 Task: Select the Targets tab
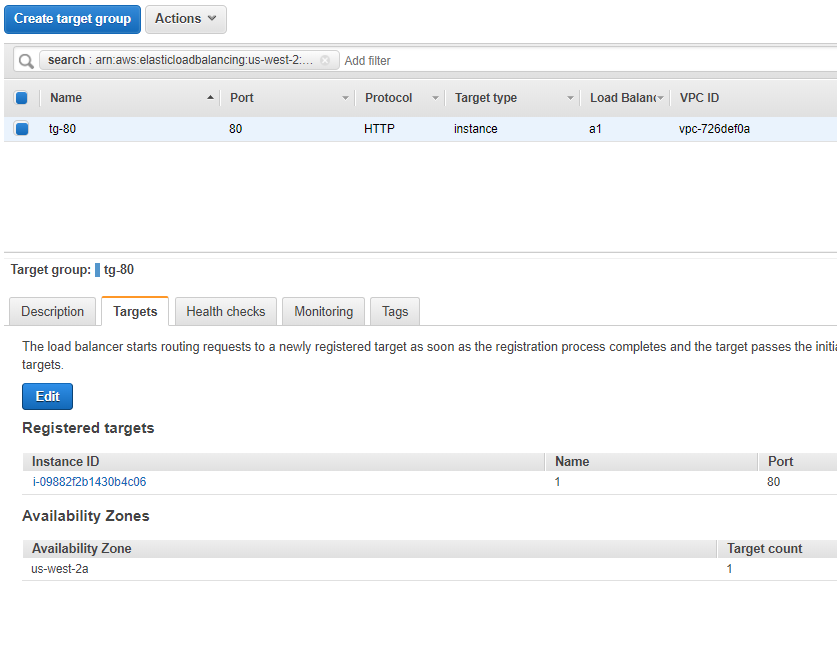coord(135,311)
